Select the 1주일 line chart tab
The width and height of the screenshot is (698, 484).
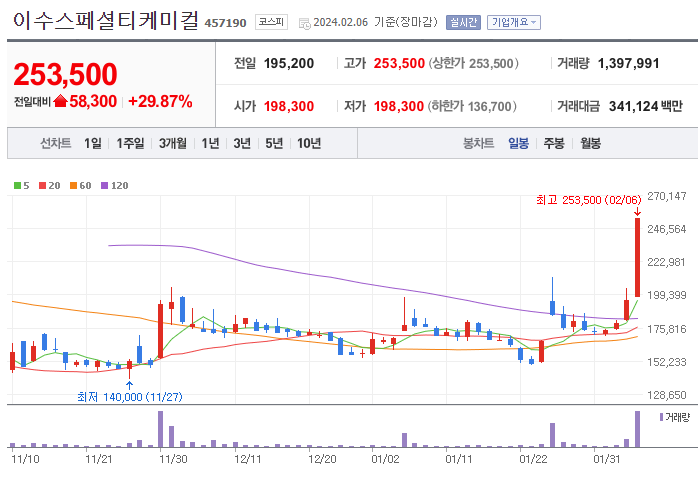coord(130,143)
